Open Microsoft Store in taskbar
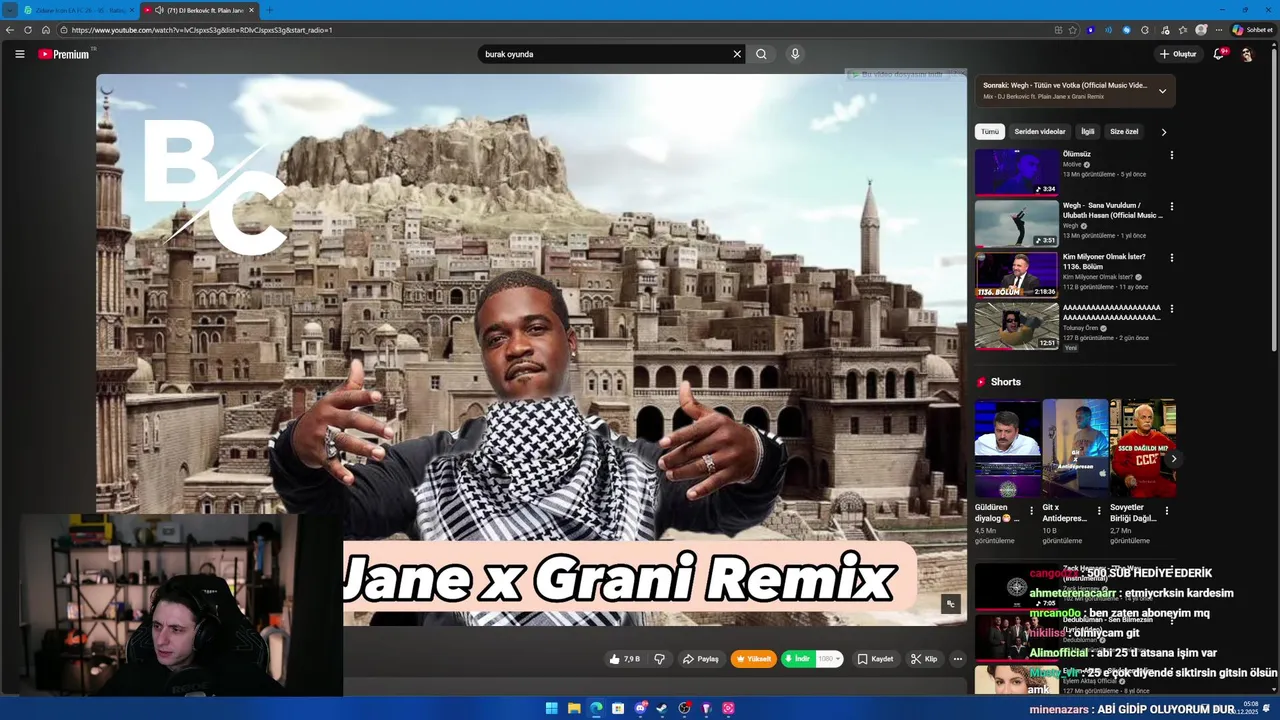 pyautogui.click(x=618, y=708)
